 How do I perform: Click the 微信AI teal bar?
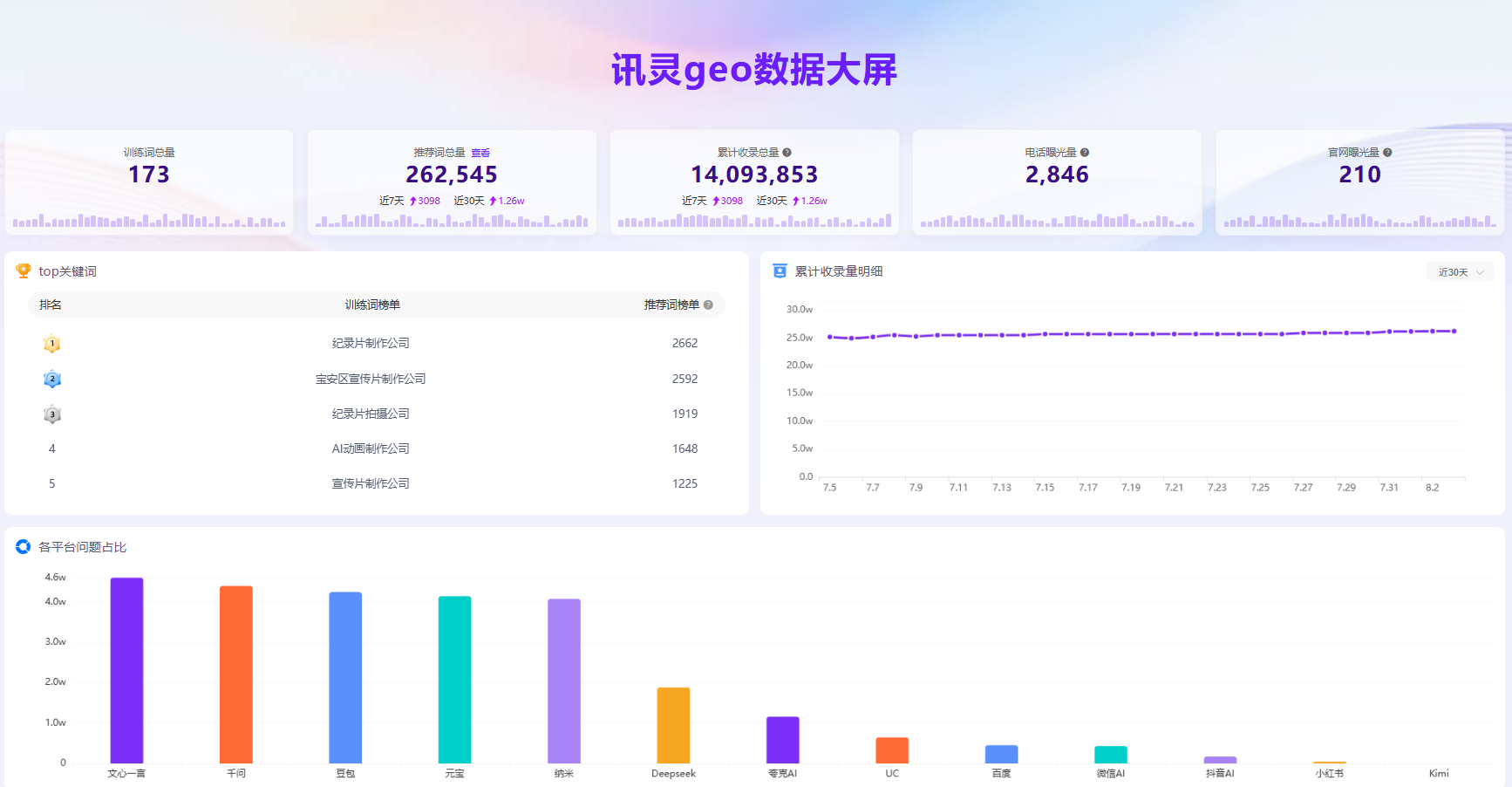(x=1111, y=755)
